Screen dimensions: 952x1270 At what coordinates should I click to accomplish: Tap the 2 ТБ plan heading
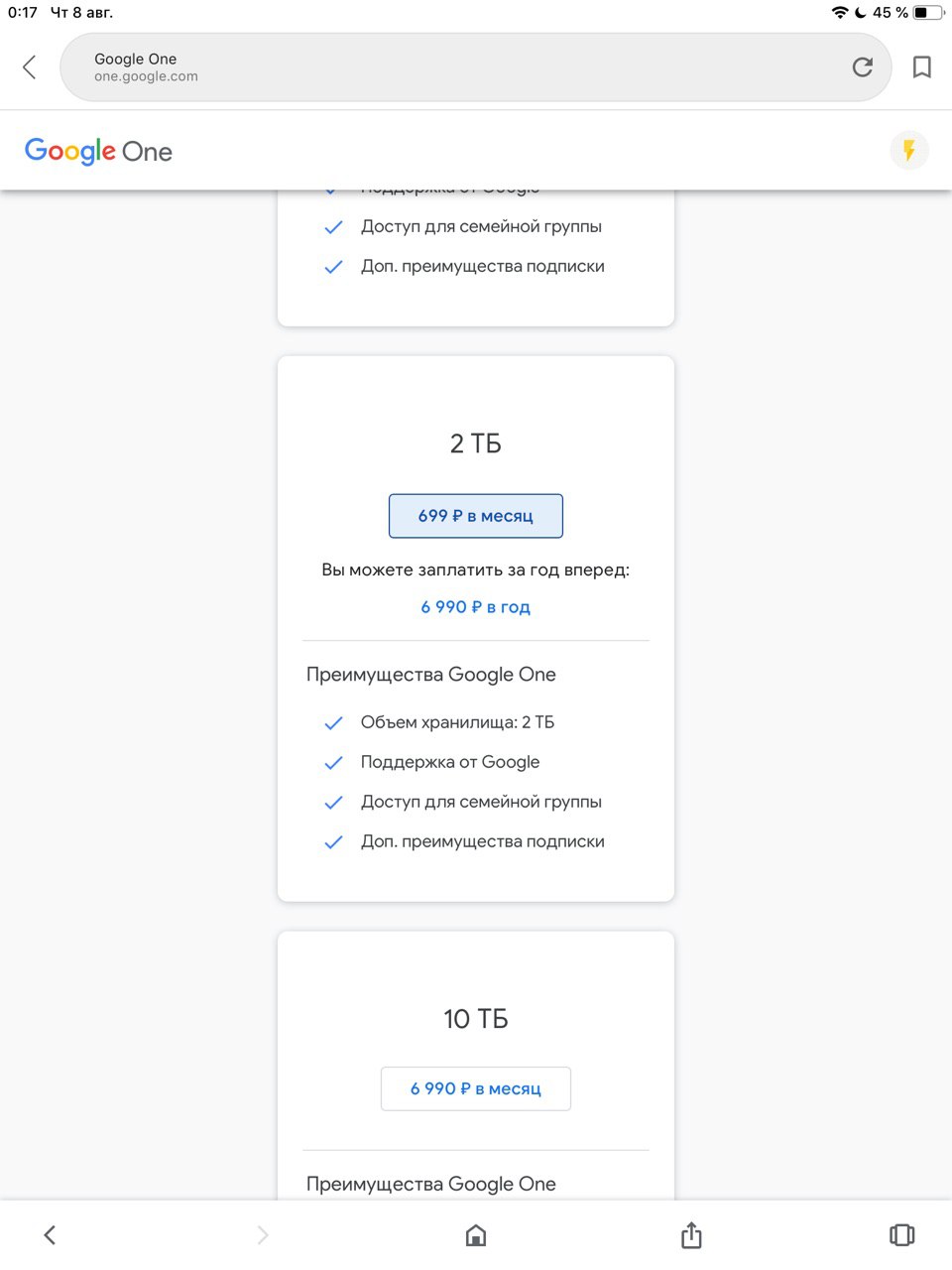(x=476, y=444)
